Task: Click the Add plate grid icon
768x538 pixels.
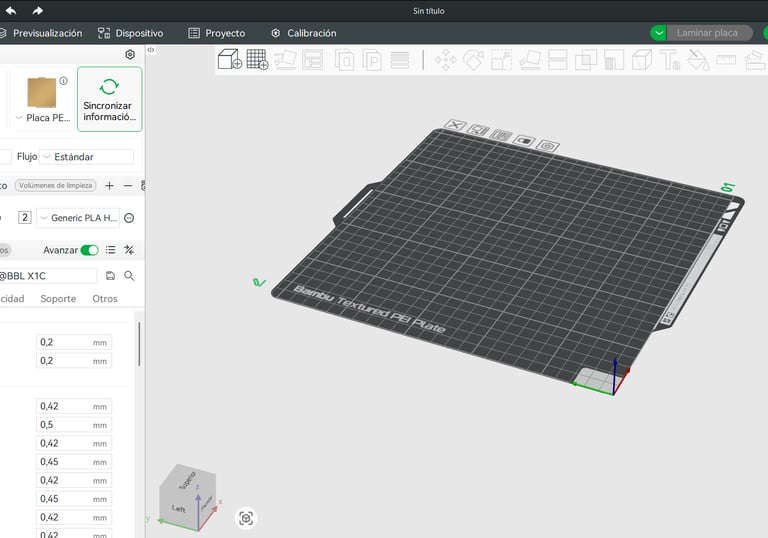Action: [x=257, y=59]
